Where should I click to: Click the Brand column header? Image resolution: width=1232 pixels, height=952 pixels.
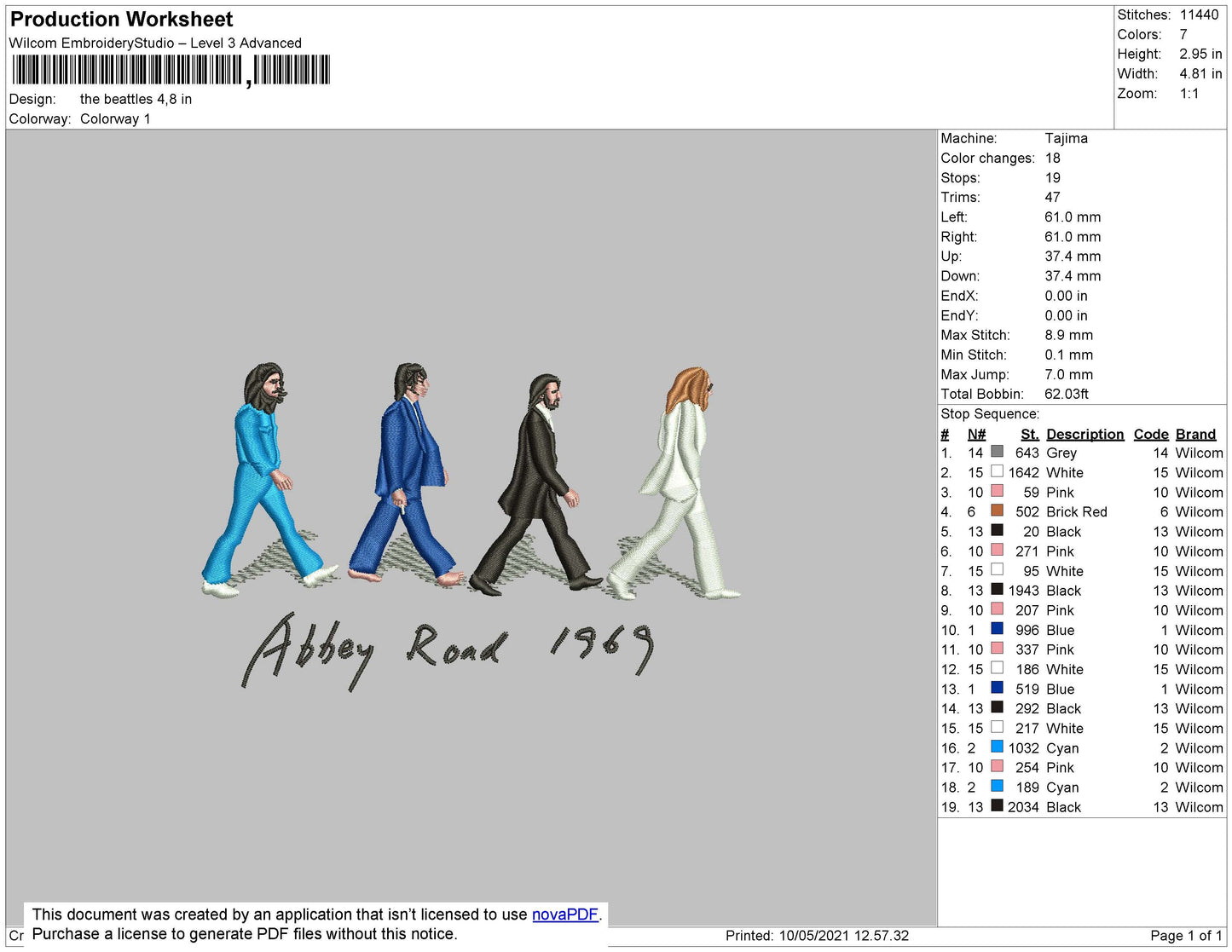pos(1196,434)
